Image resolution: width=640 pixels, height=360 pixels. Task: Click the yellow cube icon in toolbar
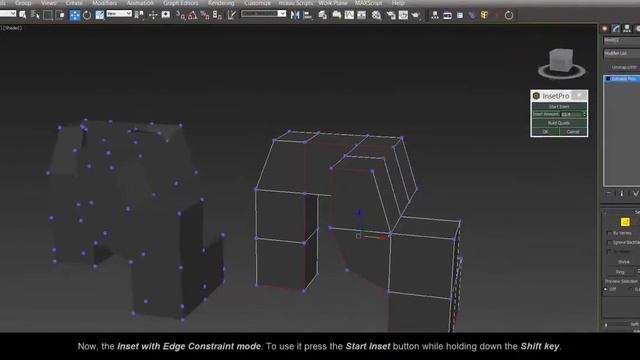click(x=484, y=15)
